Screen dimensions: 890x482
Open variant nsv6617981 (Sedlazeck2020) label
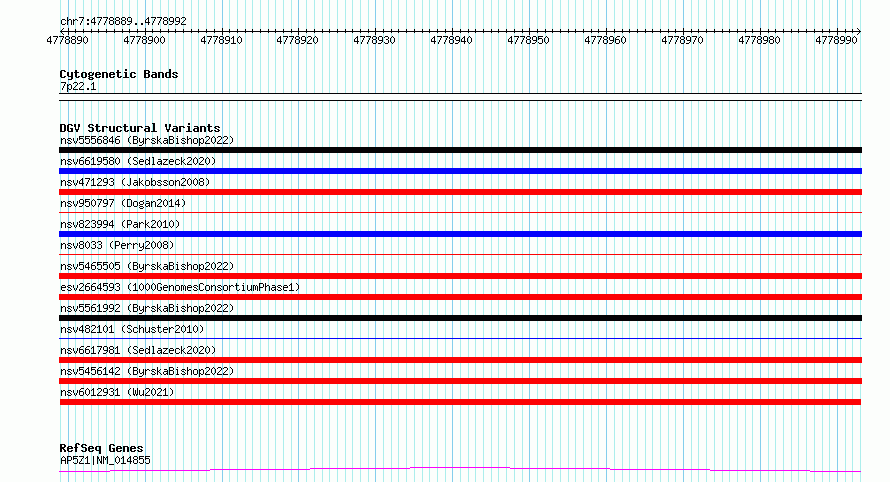tap(138, 350)
